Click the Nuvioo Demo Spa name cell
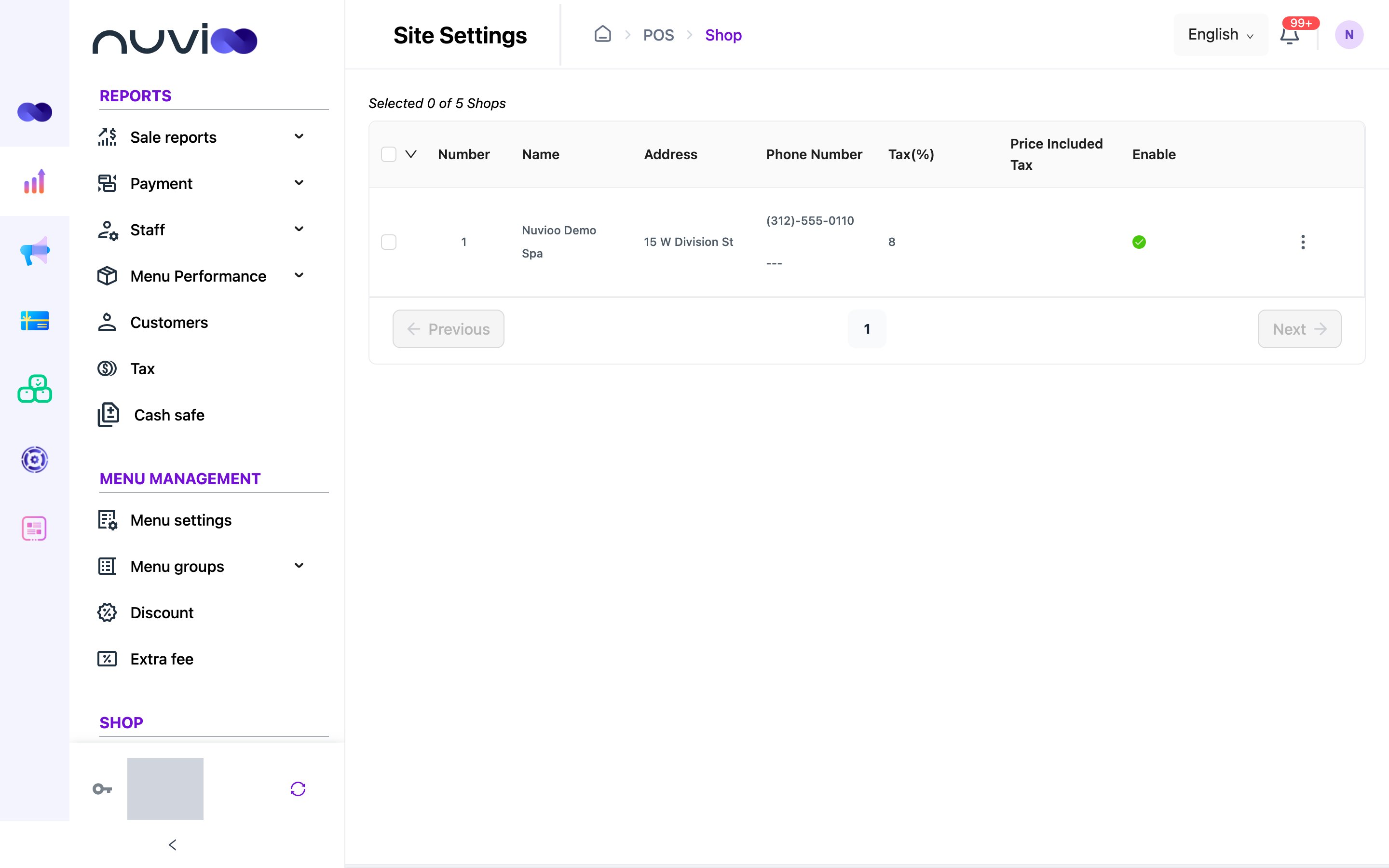 coord(559,242)
